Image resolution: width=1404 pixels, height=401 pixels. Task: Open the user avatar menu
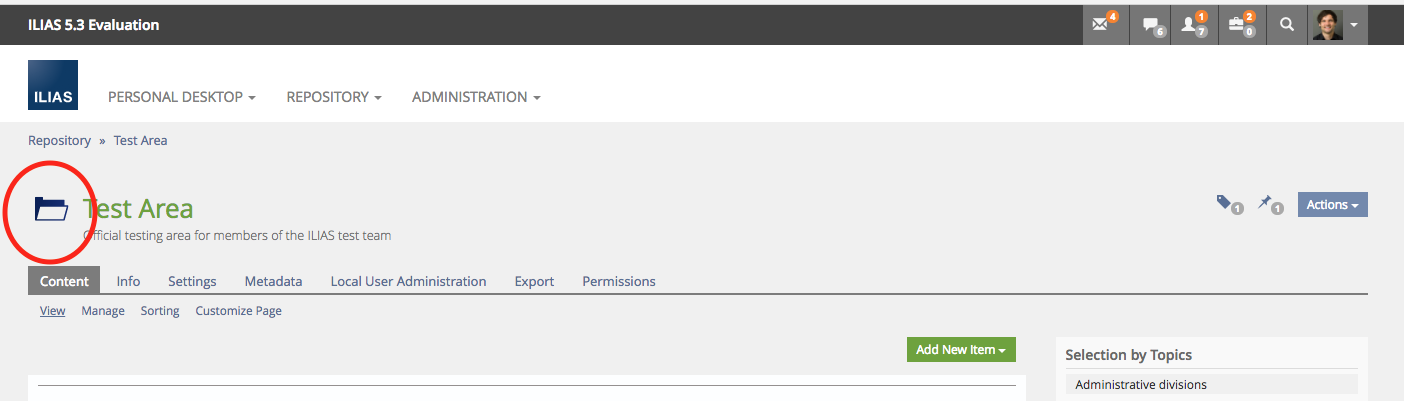1337,25
